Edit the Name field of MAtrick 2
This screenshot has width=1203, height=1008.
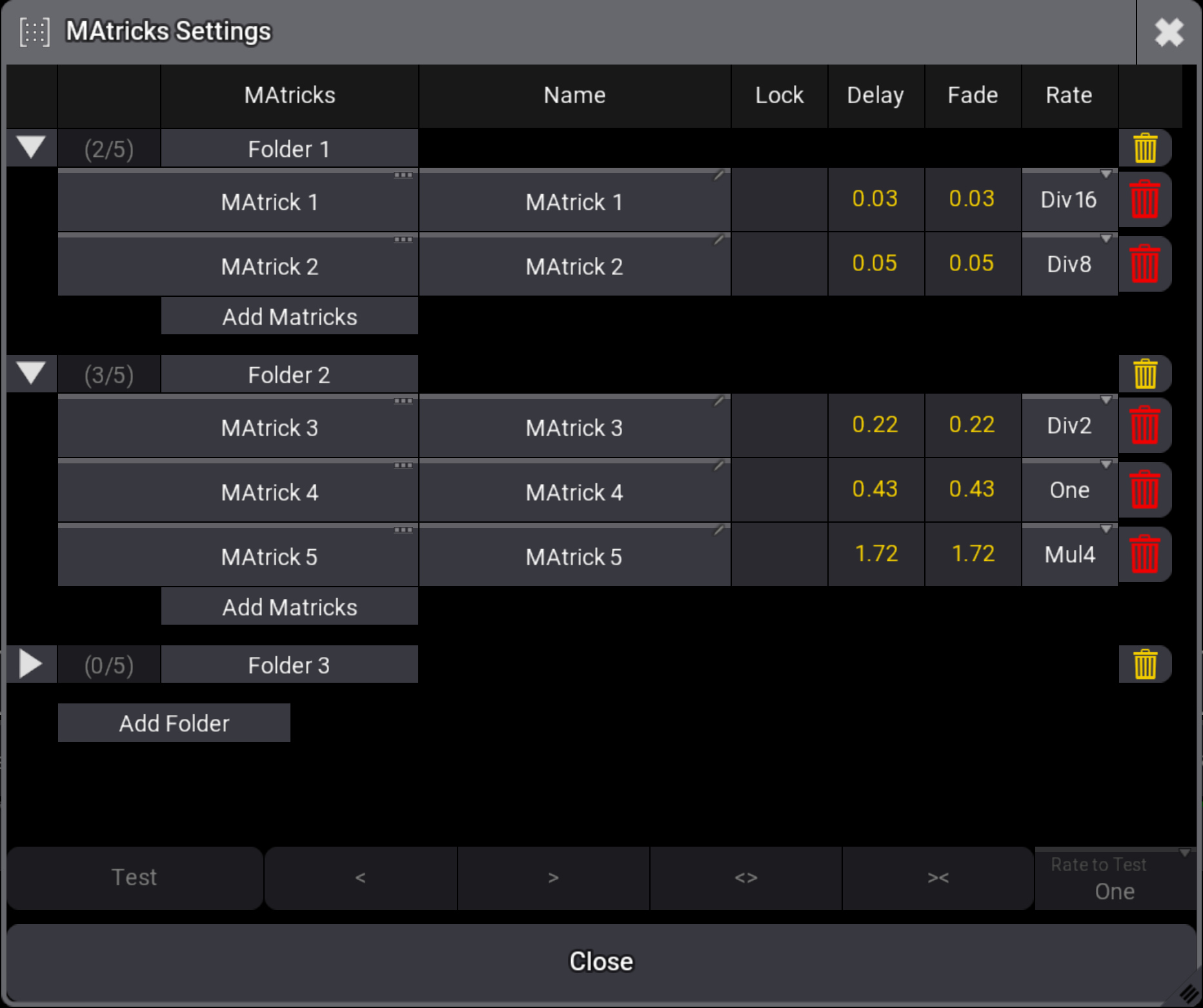click(x=574, y=266)
